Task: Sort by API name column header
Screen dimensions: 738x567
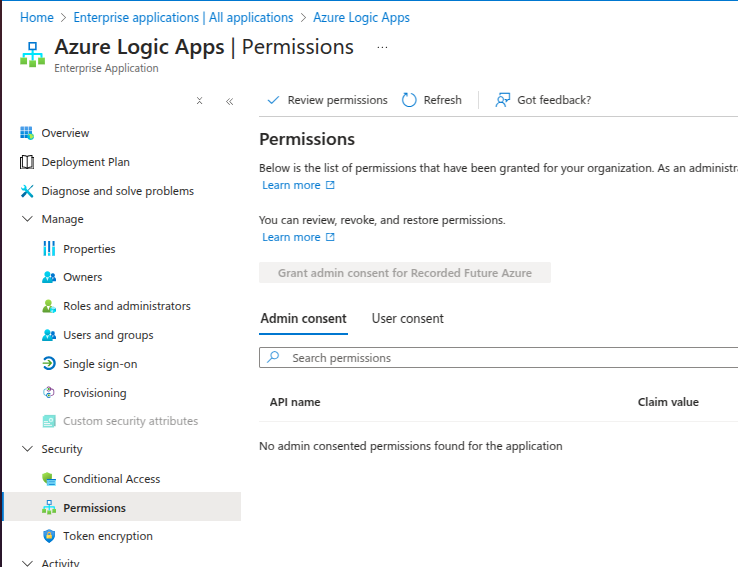Action: coord(295,402)
